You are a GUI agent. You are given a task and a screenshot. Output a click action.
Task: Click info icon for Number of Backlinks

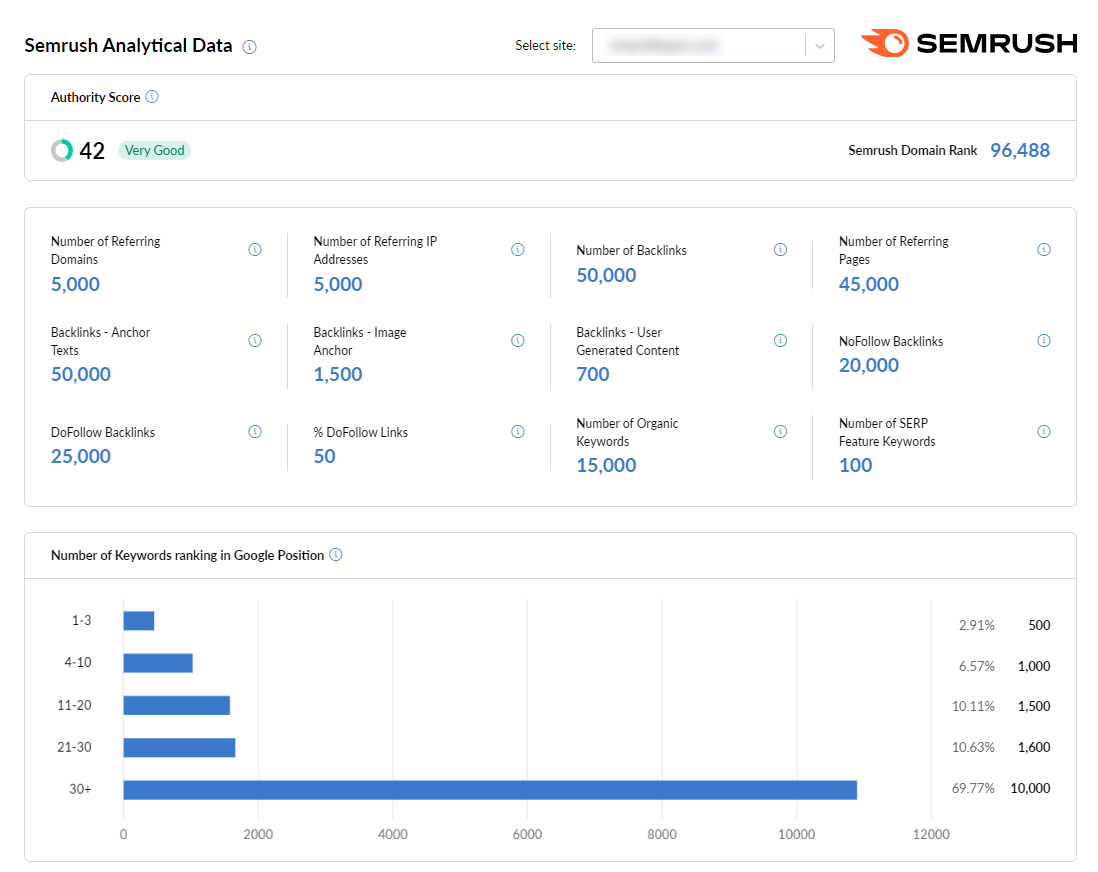(781, 250)
